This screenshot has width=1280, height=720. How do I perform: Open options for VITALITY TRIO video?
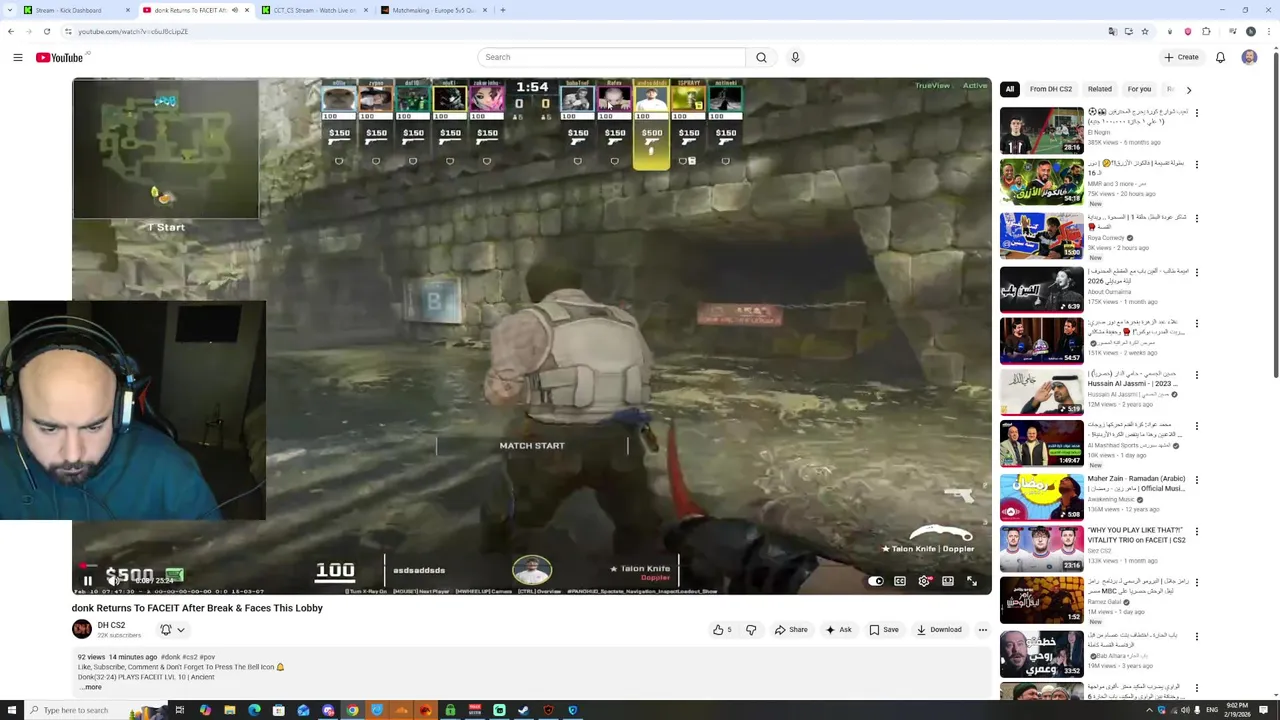pos(1196,532)
